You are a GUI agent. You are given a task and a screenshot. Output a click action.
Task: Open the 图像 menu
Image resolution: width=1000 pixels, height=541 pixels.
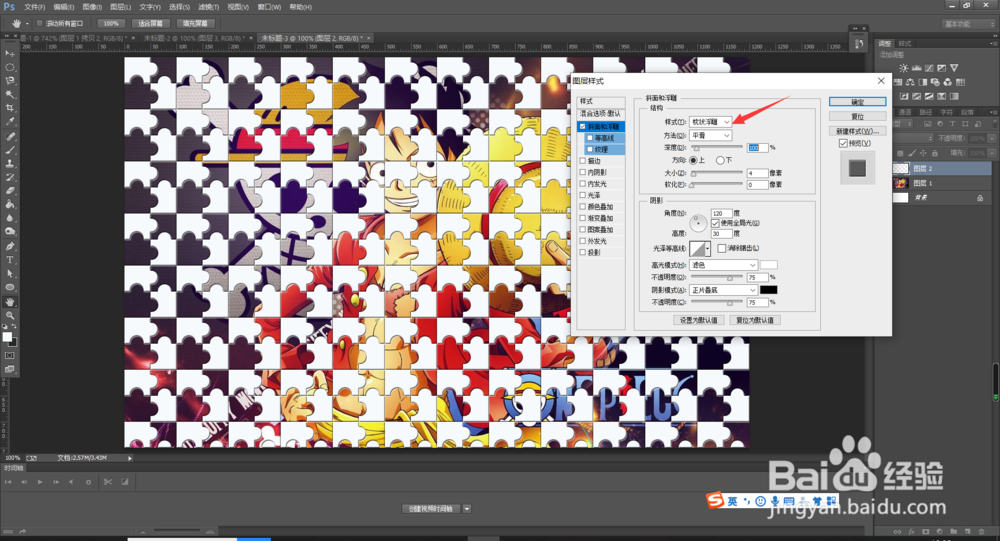pyautogui.click(x=92, y=7)
